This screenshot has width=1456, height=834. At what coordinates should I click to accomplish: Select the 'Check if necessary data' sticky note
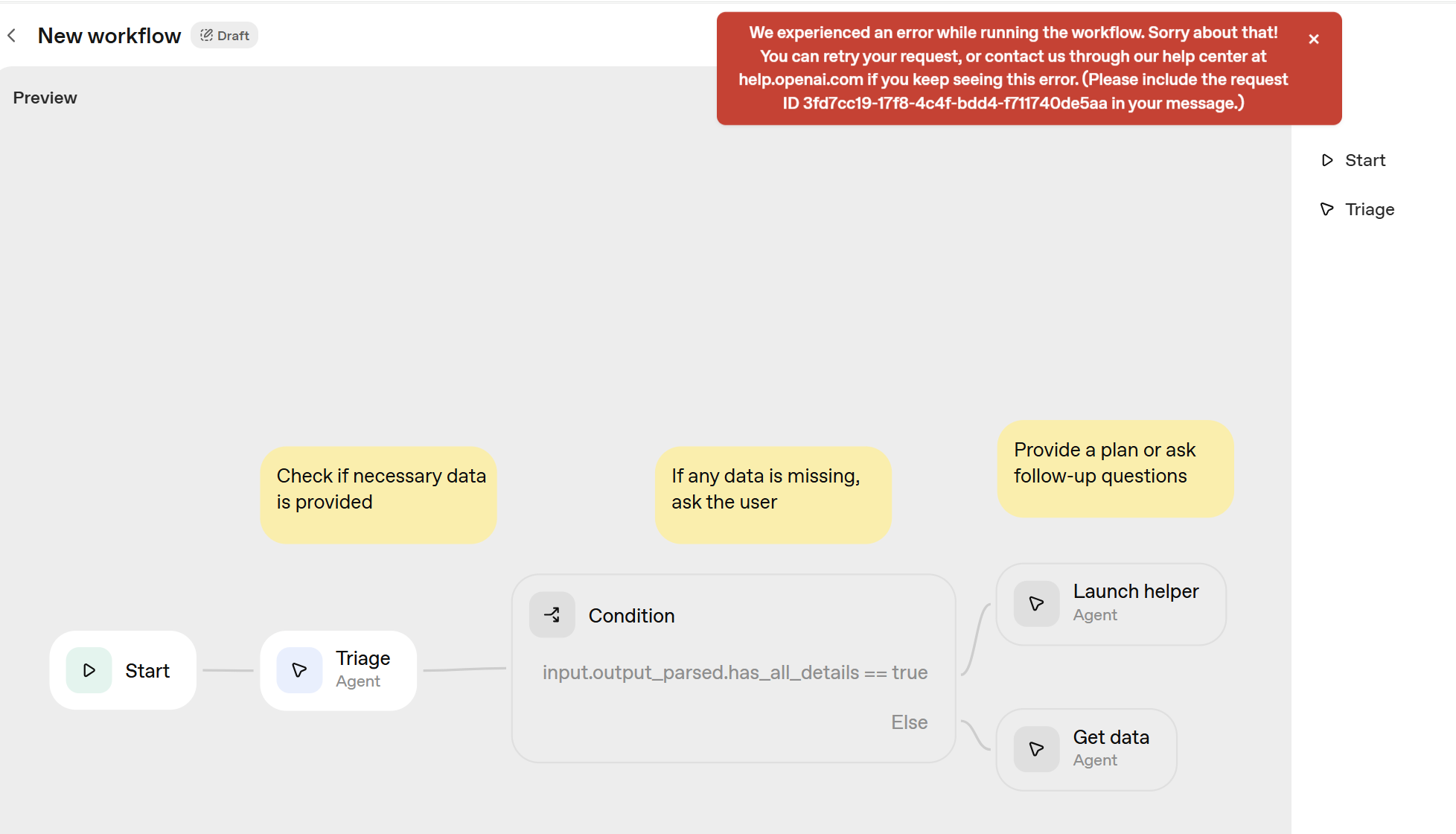(379, 494)
